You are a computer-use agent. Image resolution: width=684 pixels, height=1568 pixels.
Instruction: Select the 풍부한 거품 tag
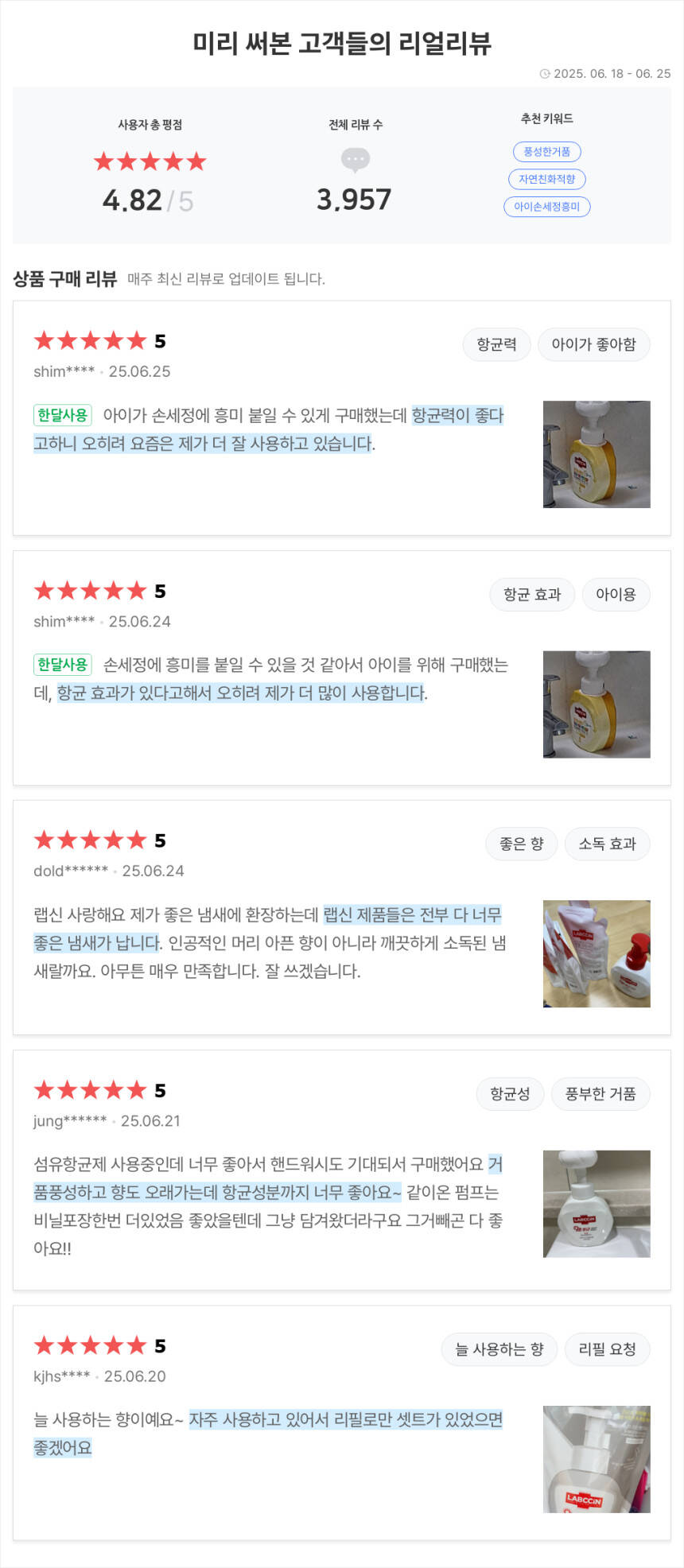pos(600,1094)
